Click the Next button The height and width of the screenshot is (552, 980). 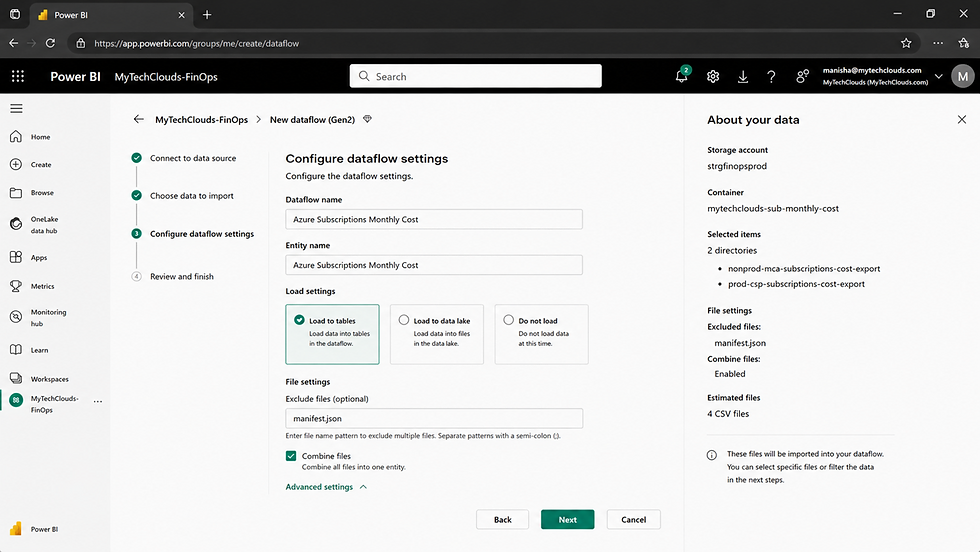[x=568, y=519]
